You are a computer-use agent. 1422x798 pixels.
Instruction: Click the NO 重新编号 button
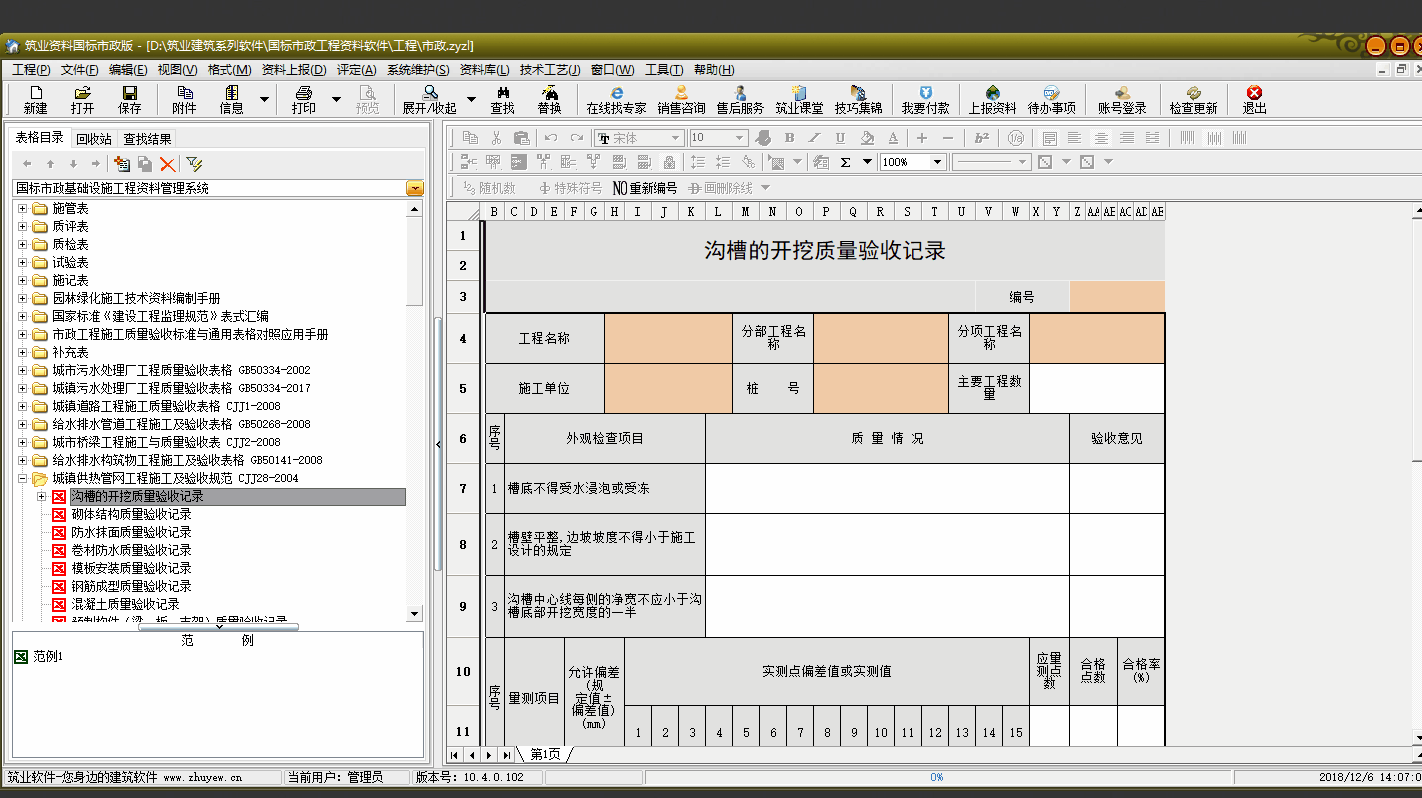pyautogui.click(x=644, y=187)
